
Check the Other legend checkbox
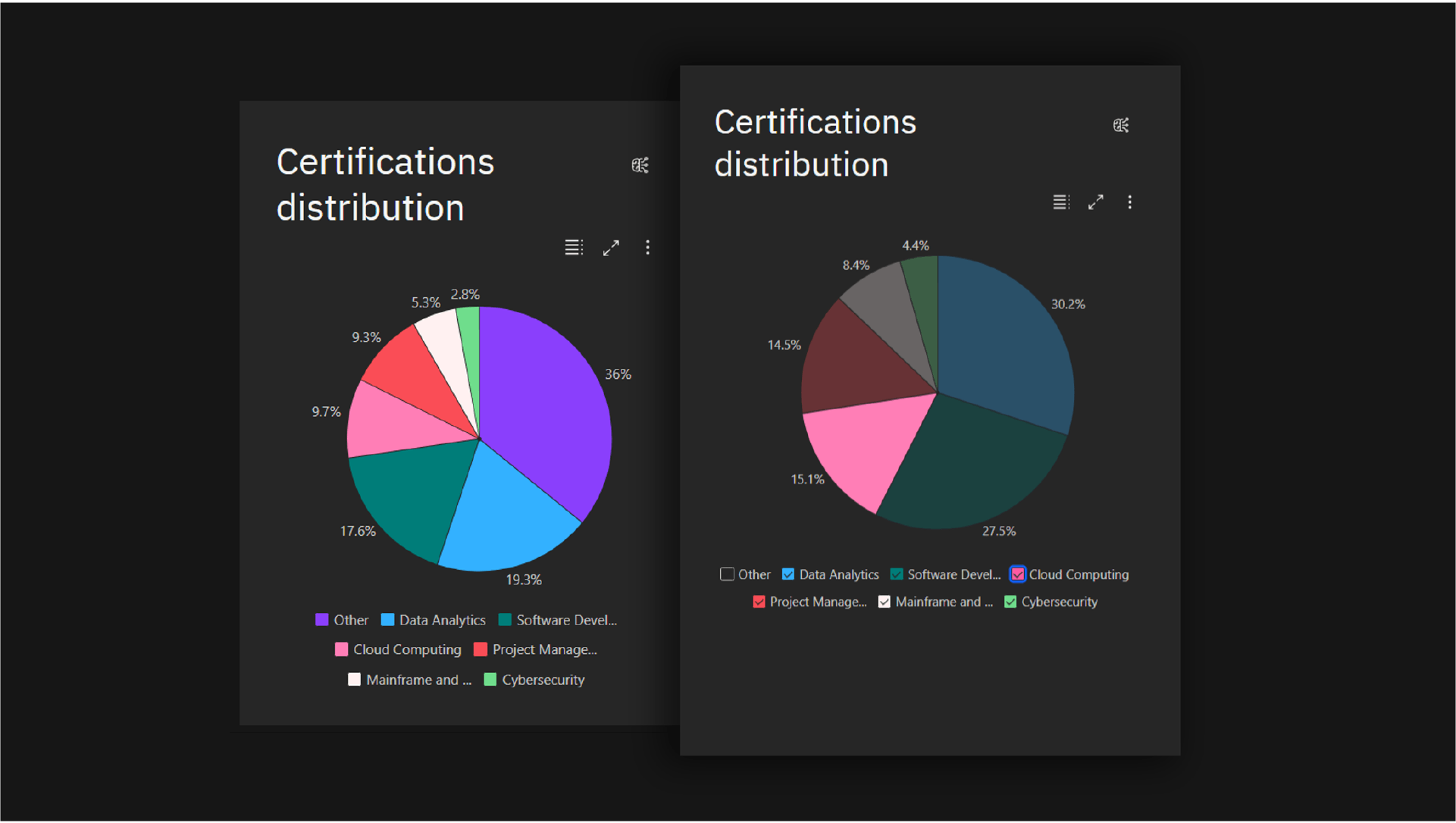point(727,574)
